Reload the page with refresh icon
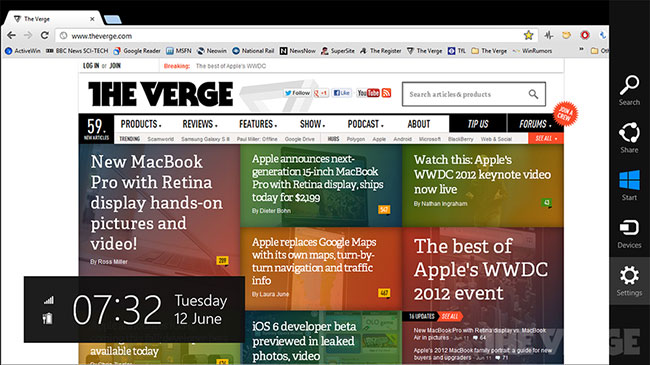The image size is (650, 365). point(45,36)
